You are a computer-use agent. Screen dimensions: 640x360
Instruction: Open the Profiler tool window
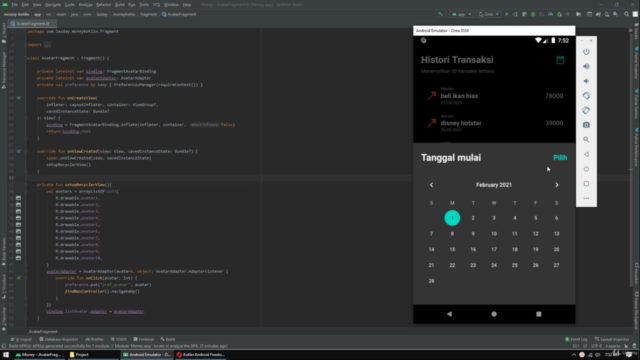[x=95, y=339]
